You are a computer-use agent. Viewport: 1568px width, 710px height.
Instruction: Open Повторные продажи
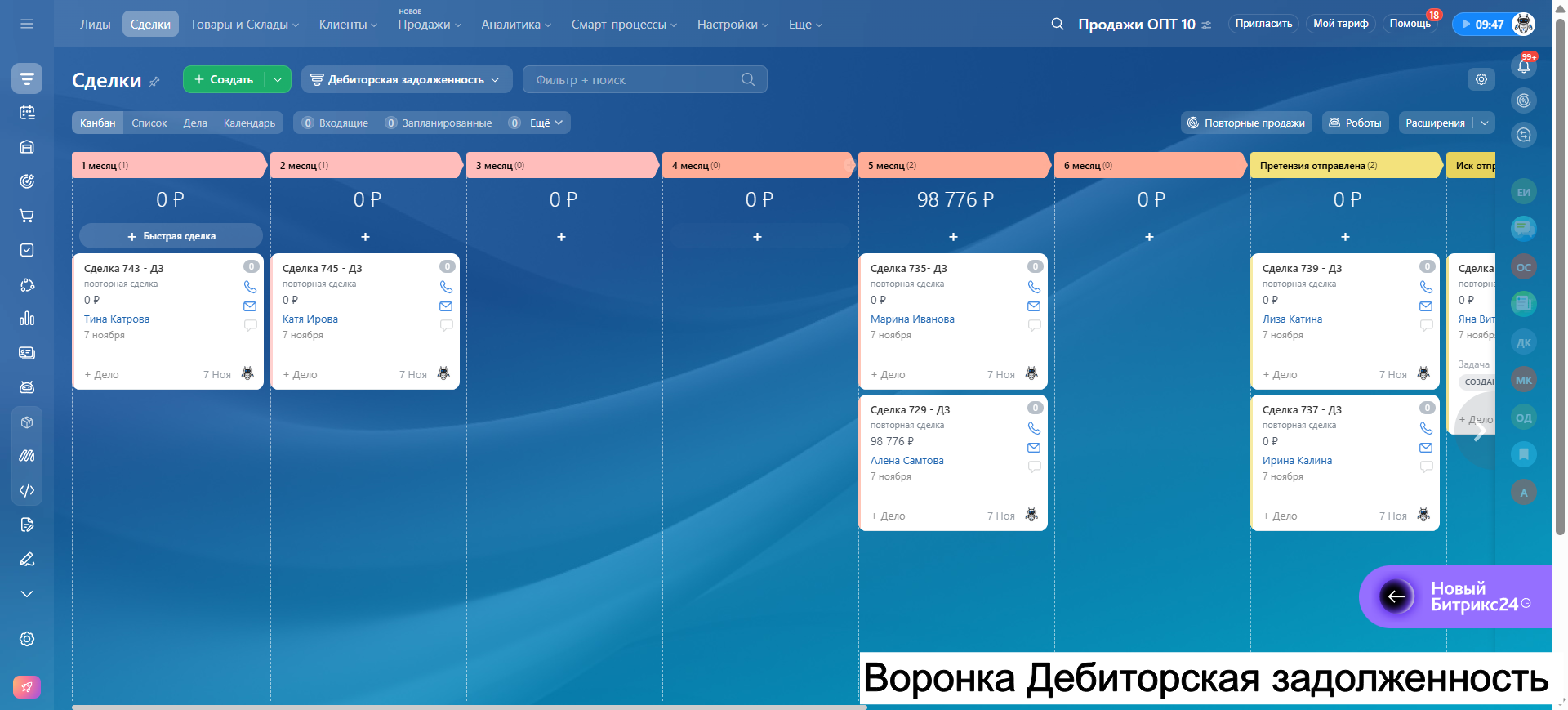[x=1246, y=123]
